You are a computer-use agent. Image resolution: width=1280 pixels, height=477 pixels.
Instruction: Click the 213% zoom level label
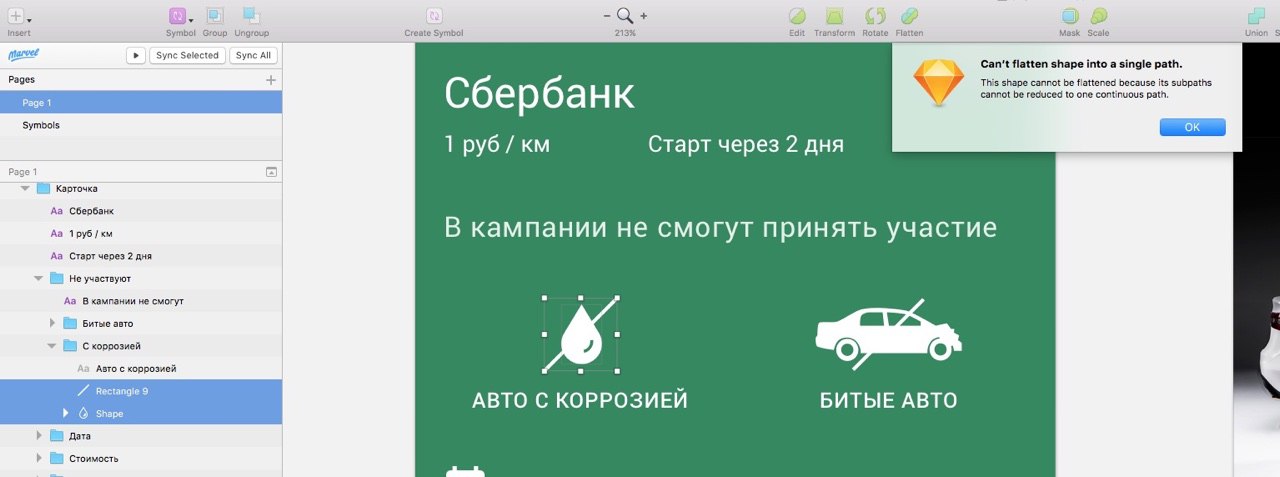pos(626,33)
